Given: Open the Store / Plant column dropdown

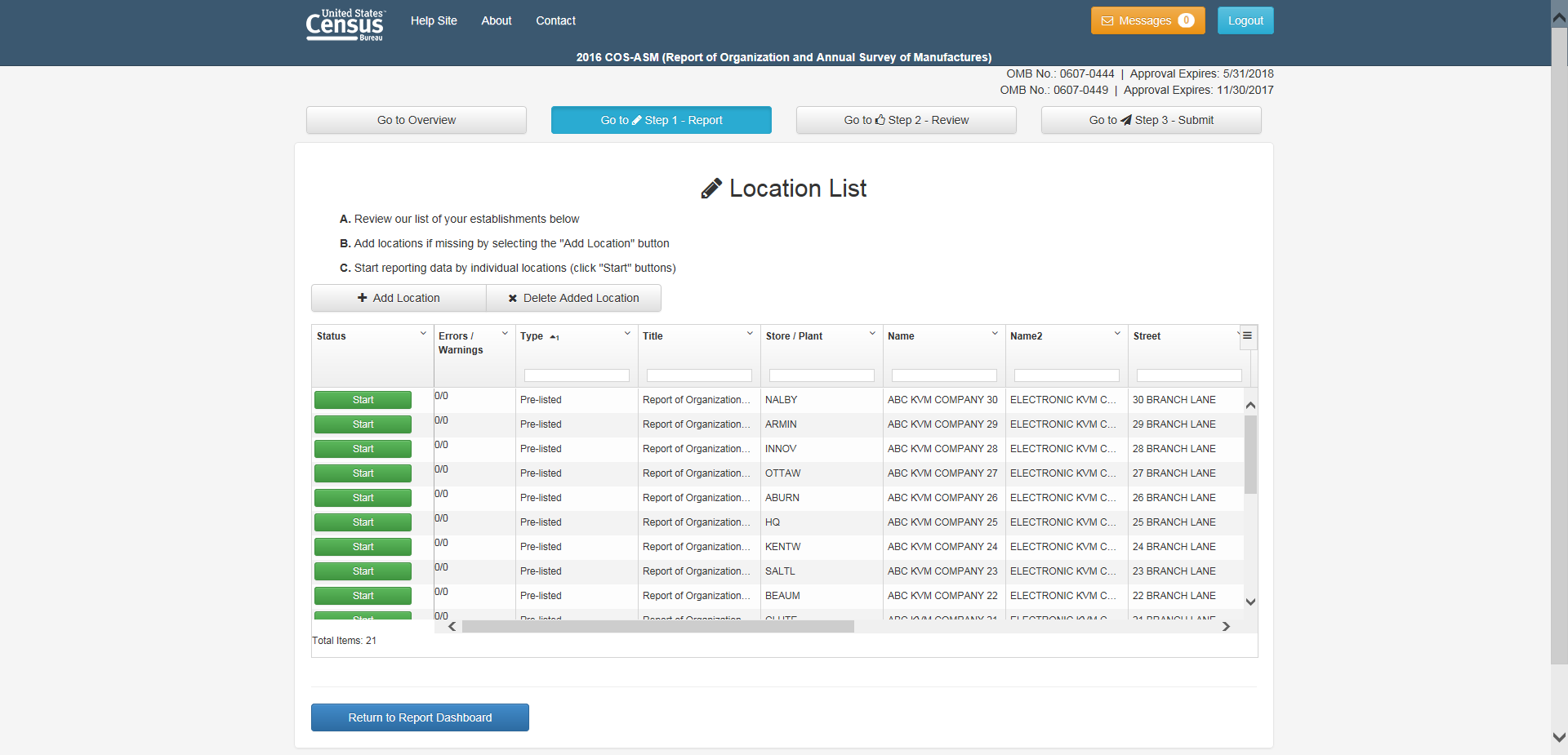Looking at the screenshot, I should (x=872, y=334).
